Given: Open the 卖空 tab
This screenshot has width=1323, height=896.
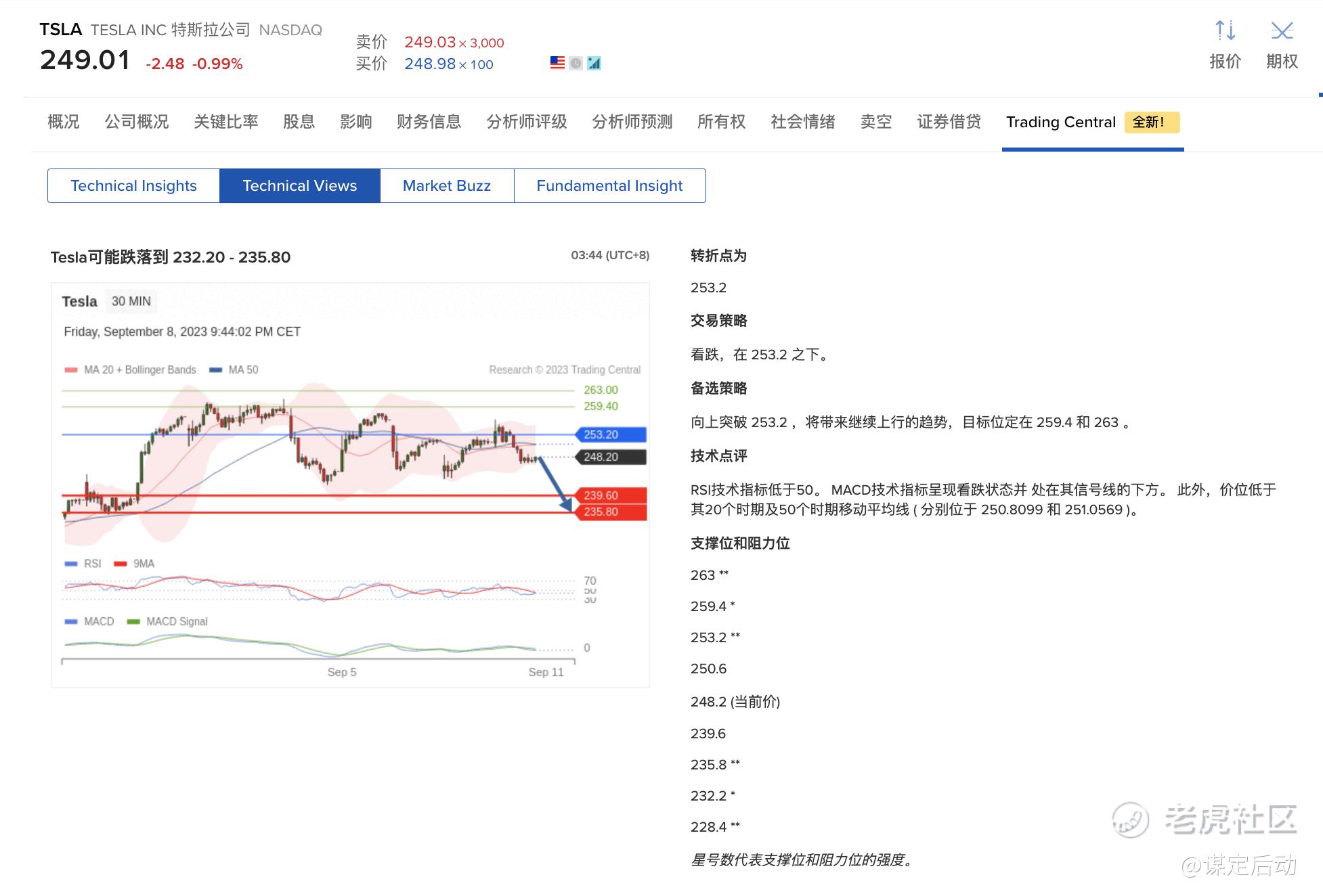Looking at the screenshot, I should tap(876, 122).
